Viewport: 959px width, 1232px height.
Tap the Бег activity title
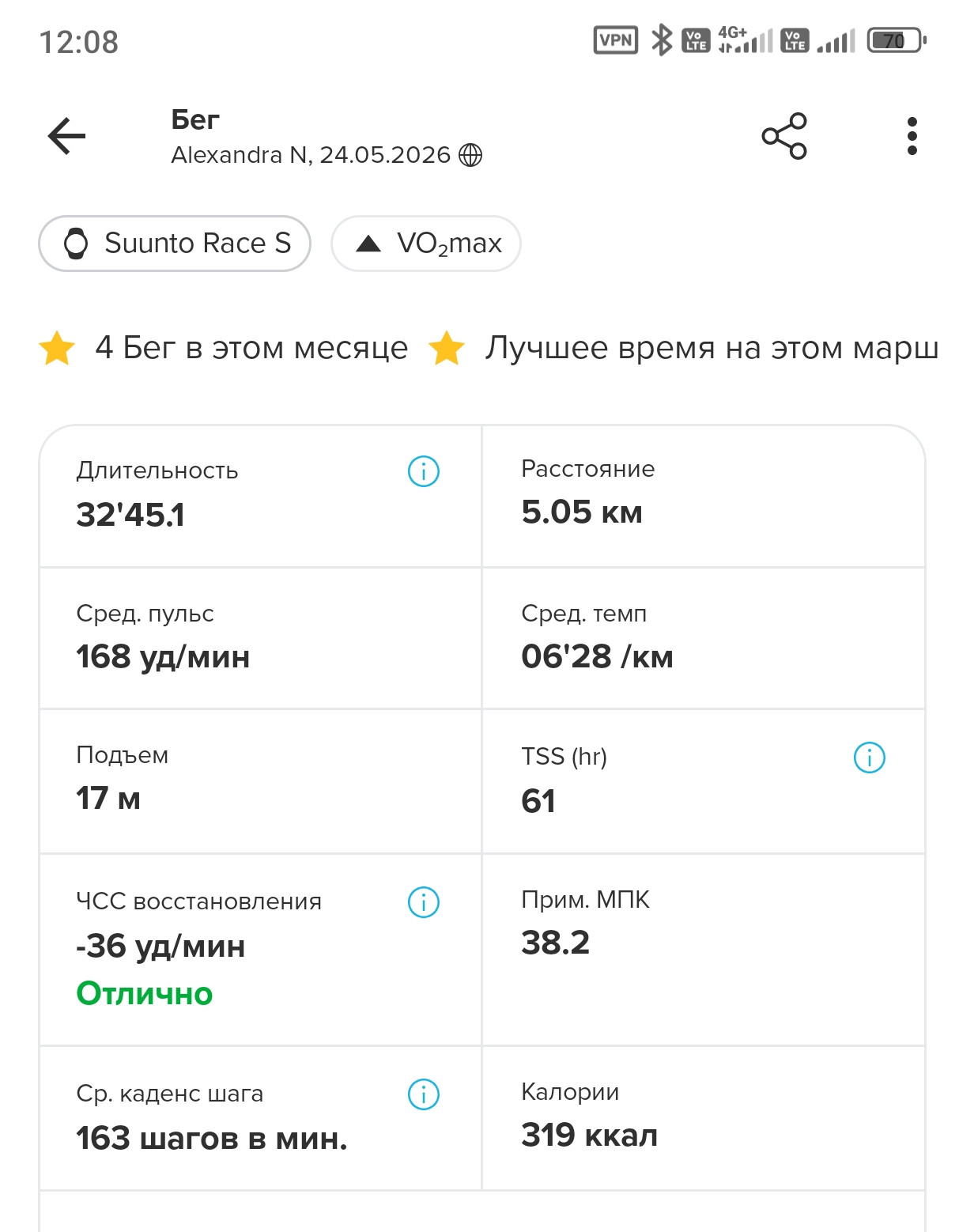195,119
